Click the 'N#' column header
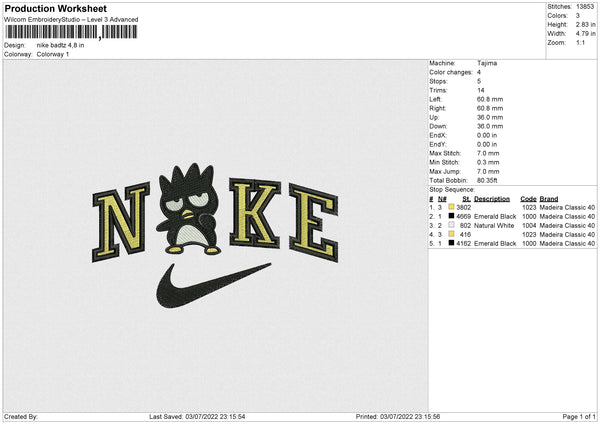This screenshot has height=424, width=600. click(442, 199)
